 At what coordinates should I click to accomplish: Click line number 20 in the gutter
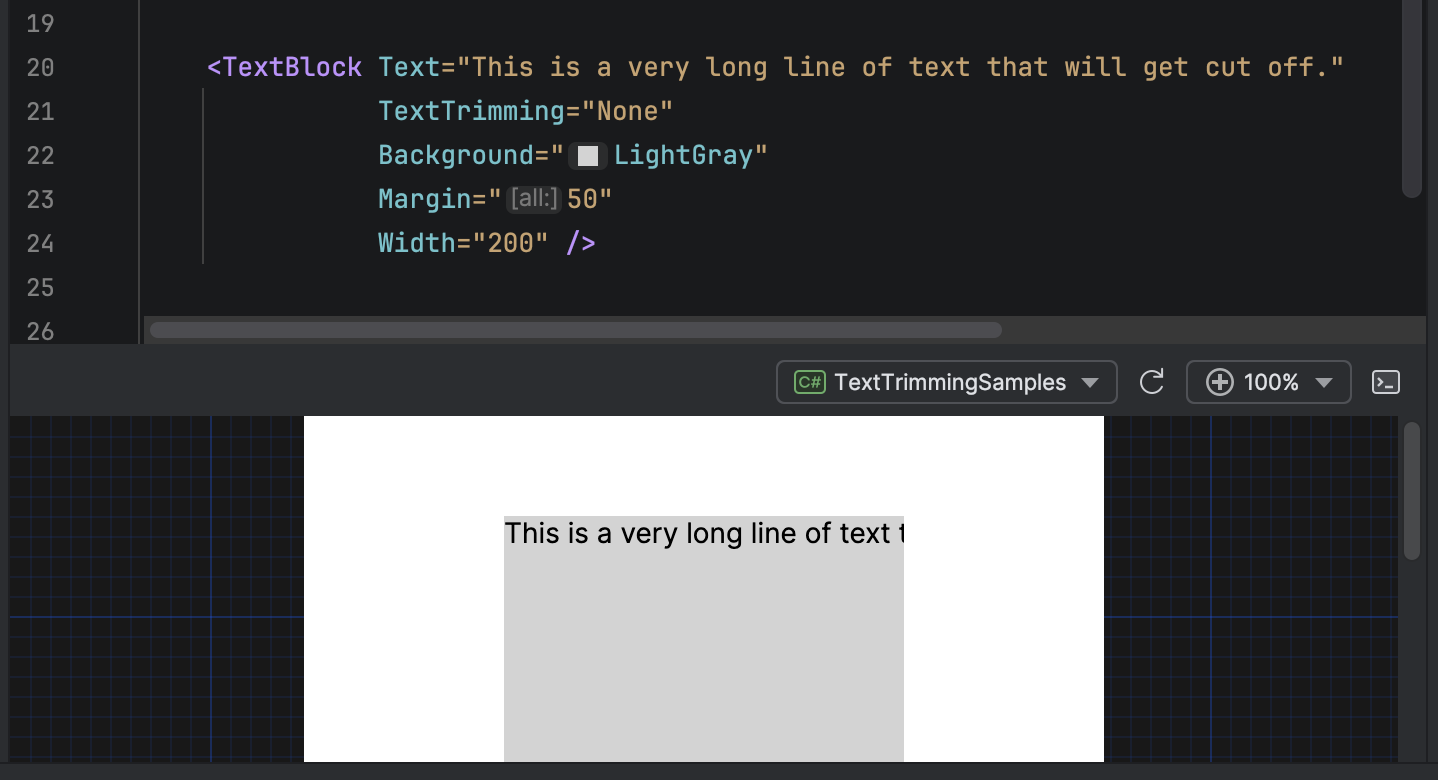pos(40,67)
